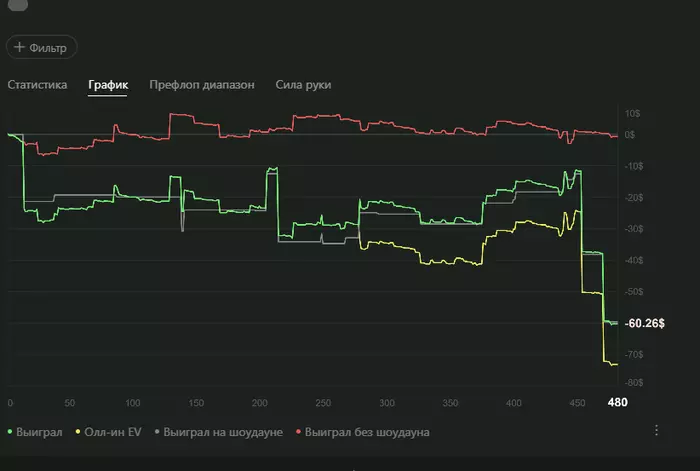Click the rounded gray avatar at top-left

click(18, 4)
